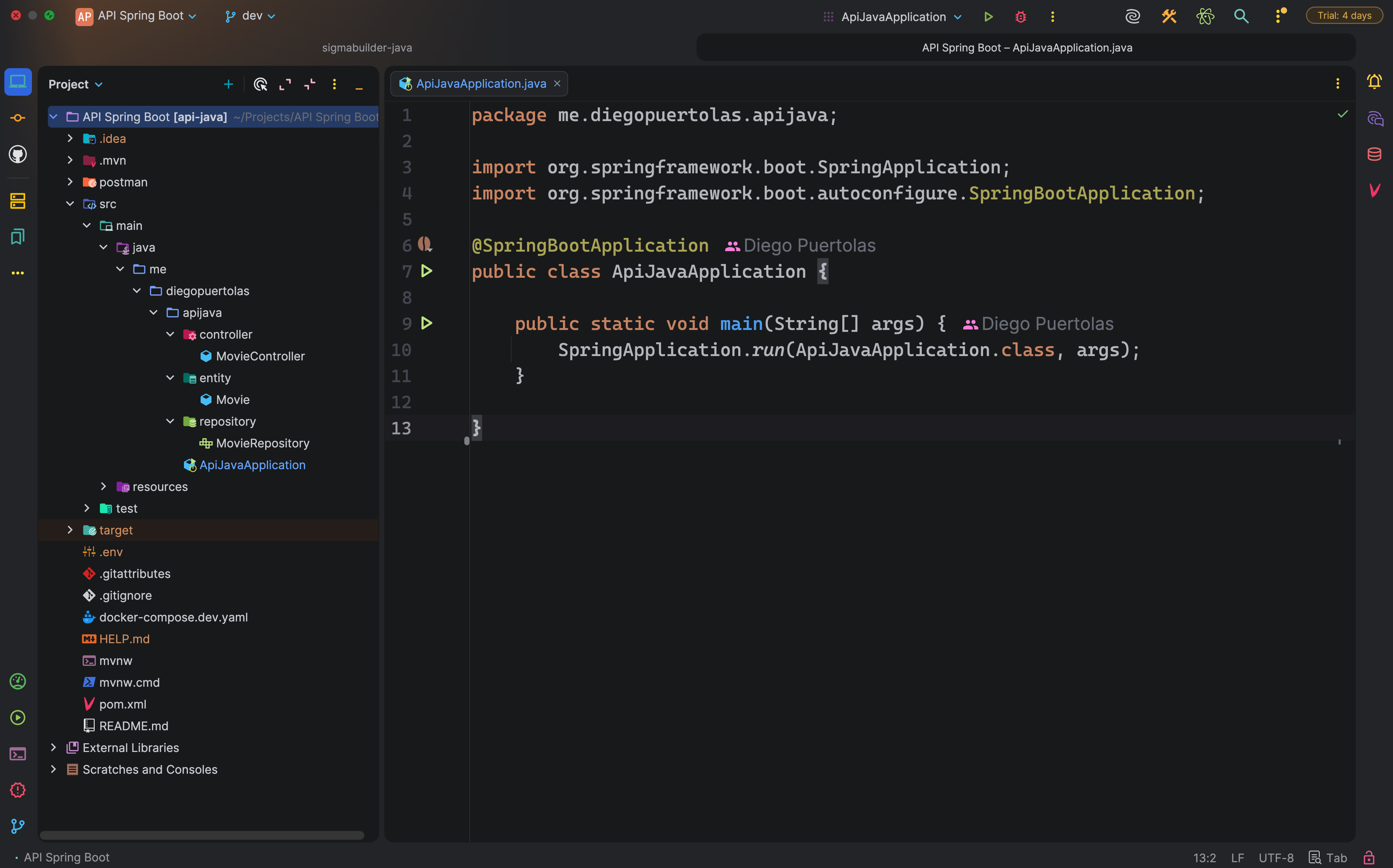Click run gutter icon beside class ApiJavaApplication

pyautogui.click(x=426, y=271)
